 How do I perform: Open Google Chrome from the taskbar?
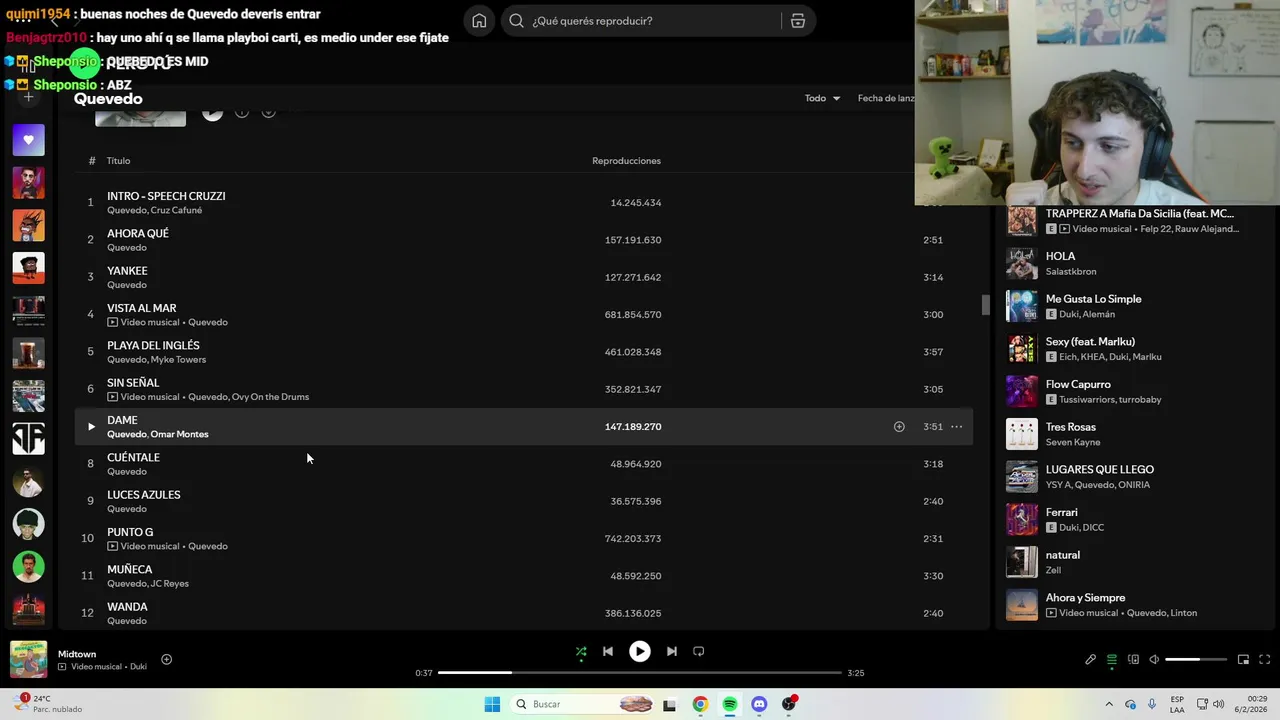(x=700, y=705)
